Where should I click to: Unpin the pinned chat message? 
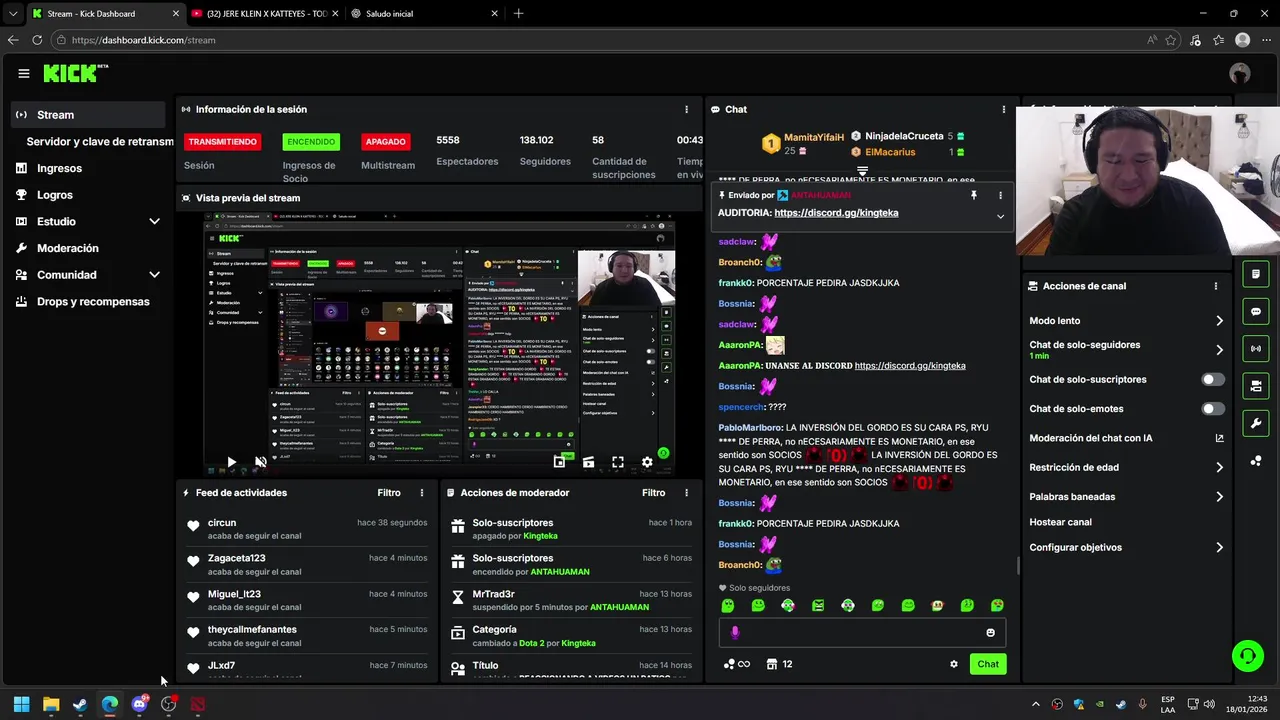(973, 195)
